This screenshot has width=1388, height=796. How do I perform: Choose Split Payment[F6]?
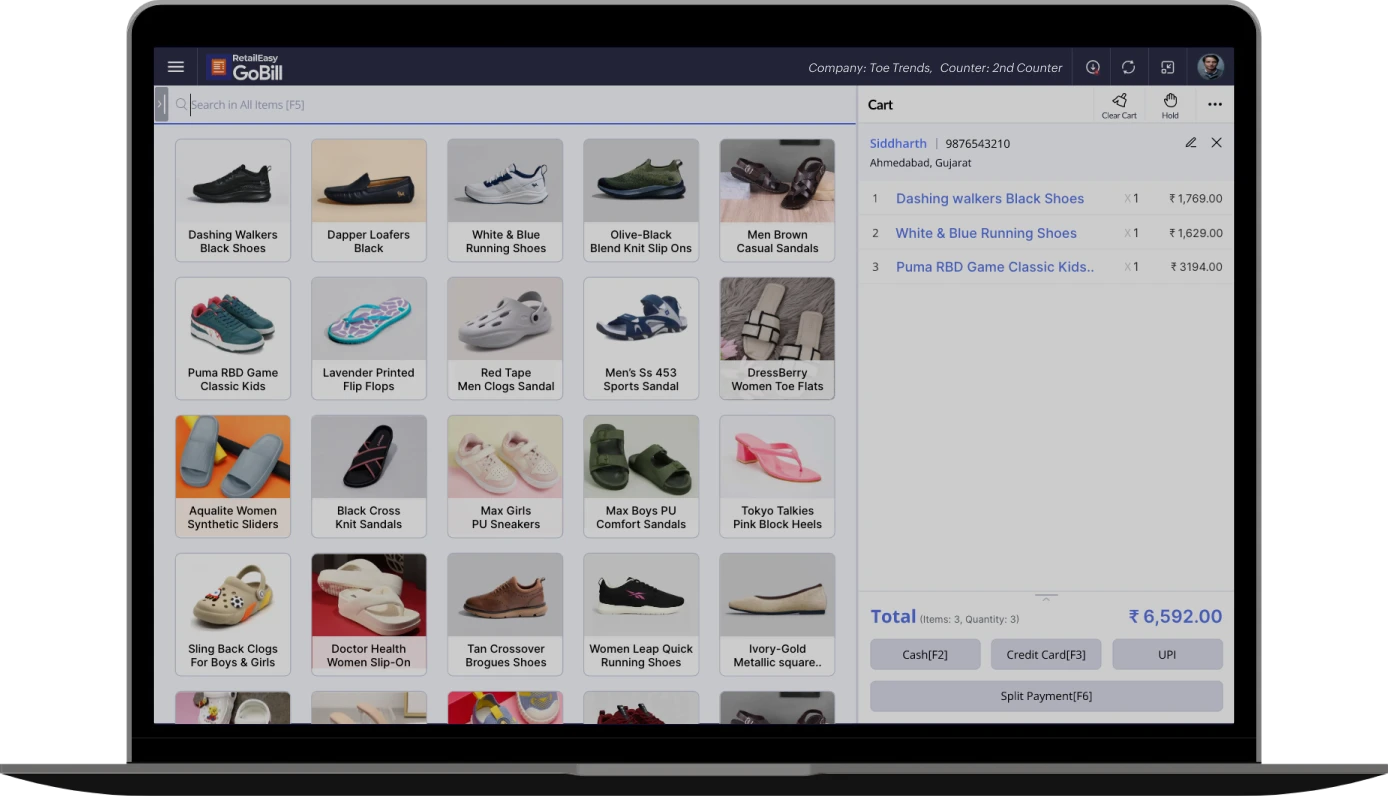1046,695
